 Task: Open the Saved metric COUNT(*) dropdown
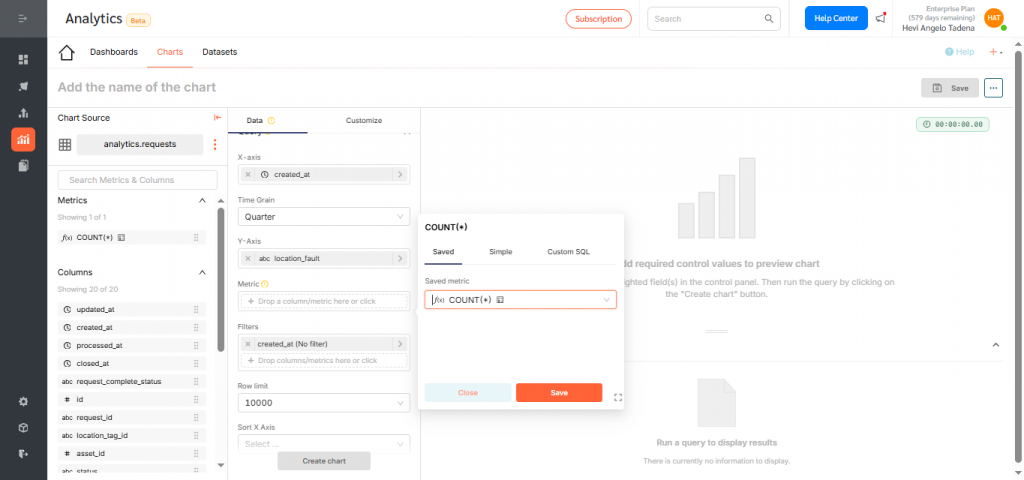520,299
